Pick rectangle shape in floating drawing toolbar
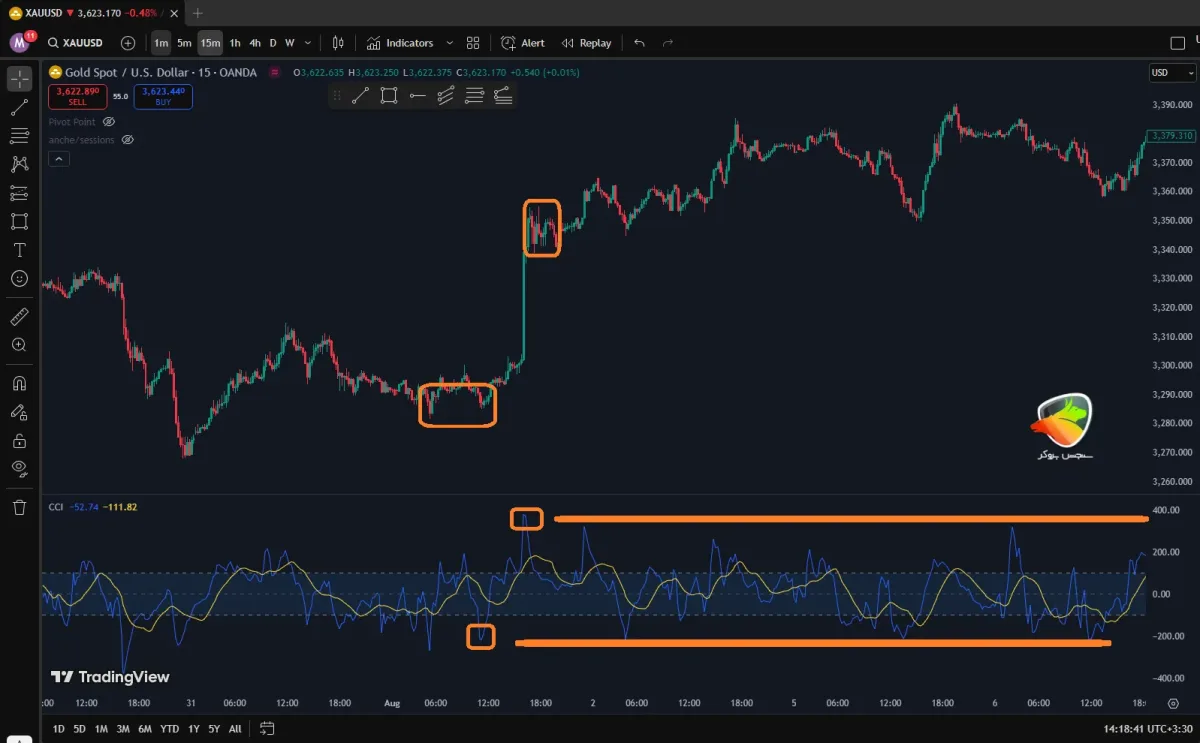The height and width of the screenshot is (743, 1200). click(x=389, y=95)
